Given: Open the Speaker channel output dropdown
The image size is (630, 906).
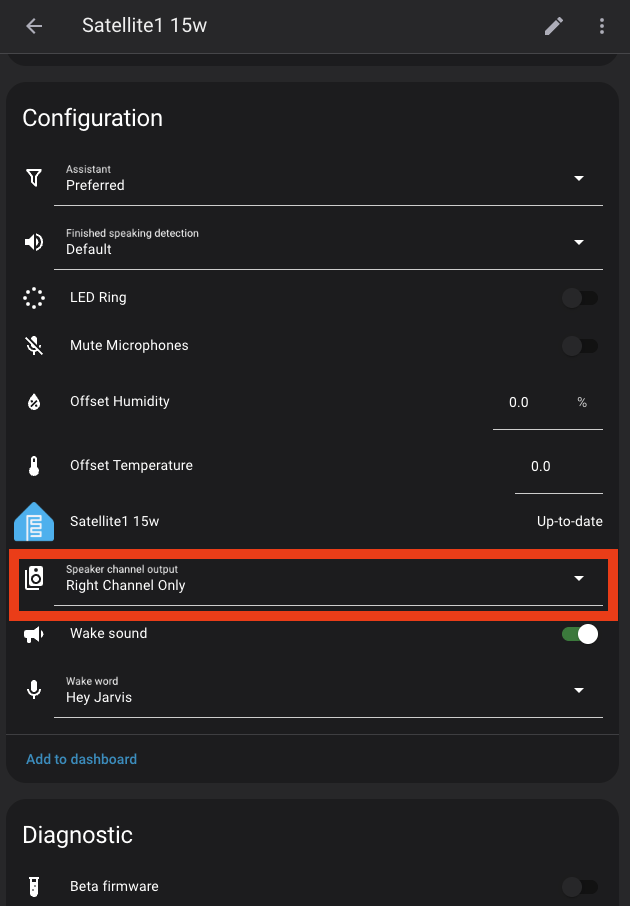Looking at the screenshot, I should click(328, 579).
